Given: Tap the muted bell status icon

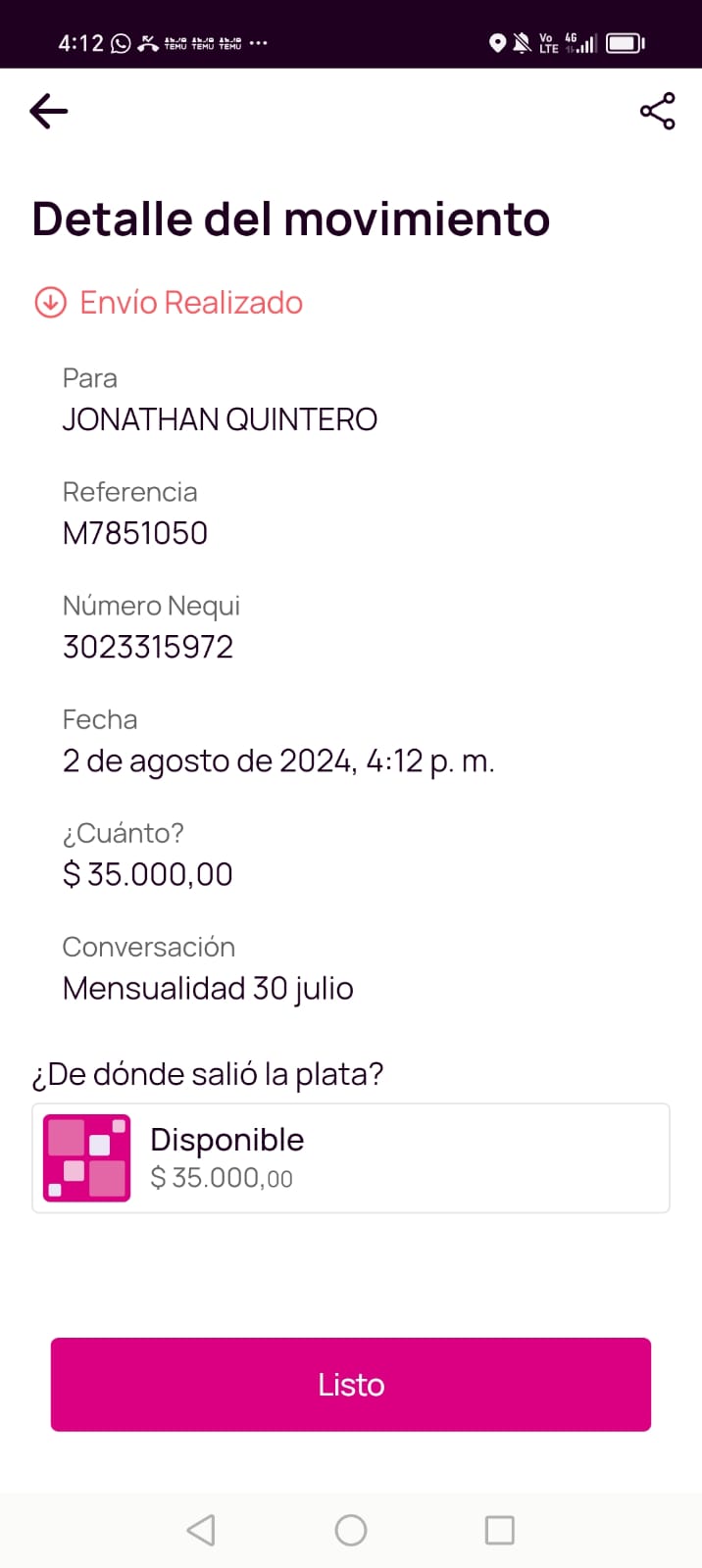Looking at the screenshot, I should pos(522,43).
